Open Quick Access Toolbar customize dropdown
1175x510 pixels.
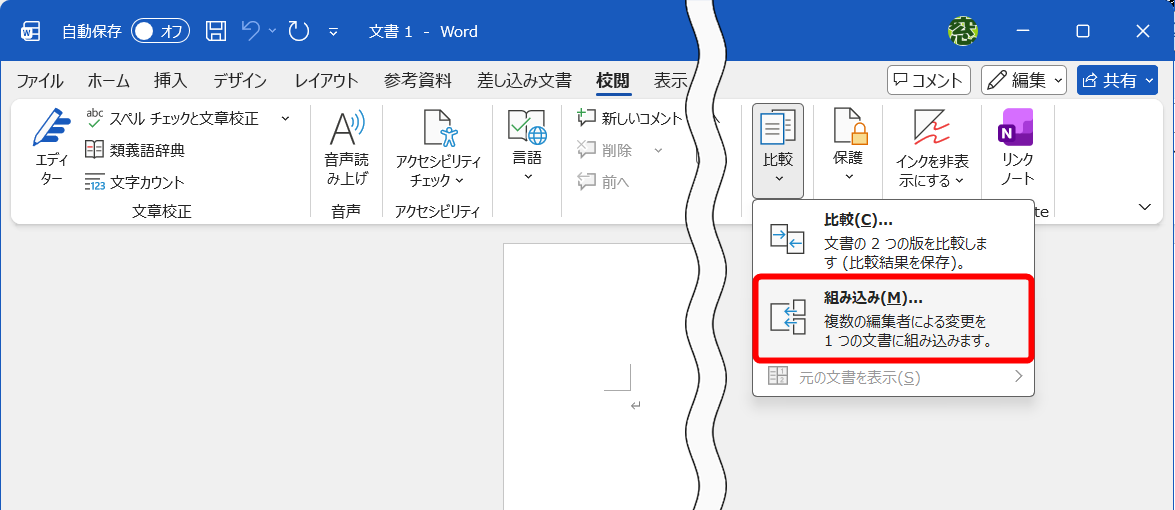click(x=333, y=32)
